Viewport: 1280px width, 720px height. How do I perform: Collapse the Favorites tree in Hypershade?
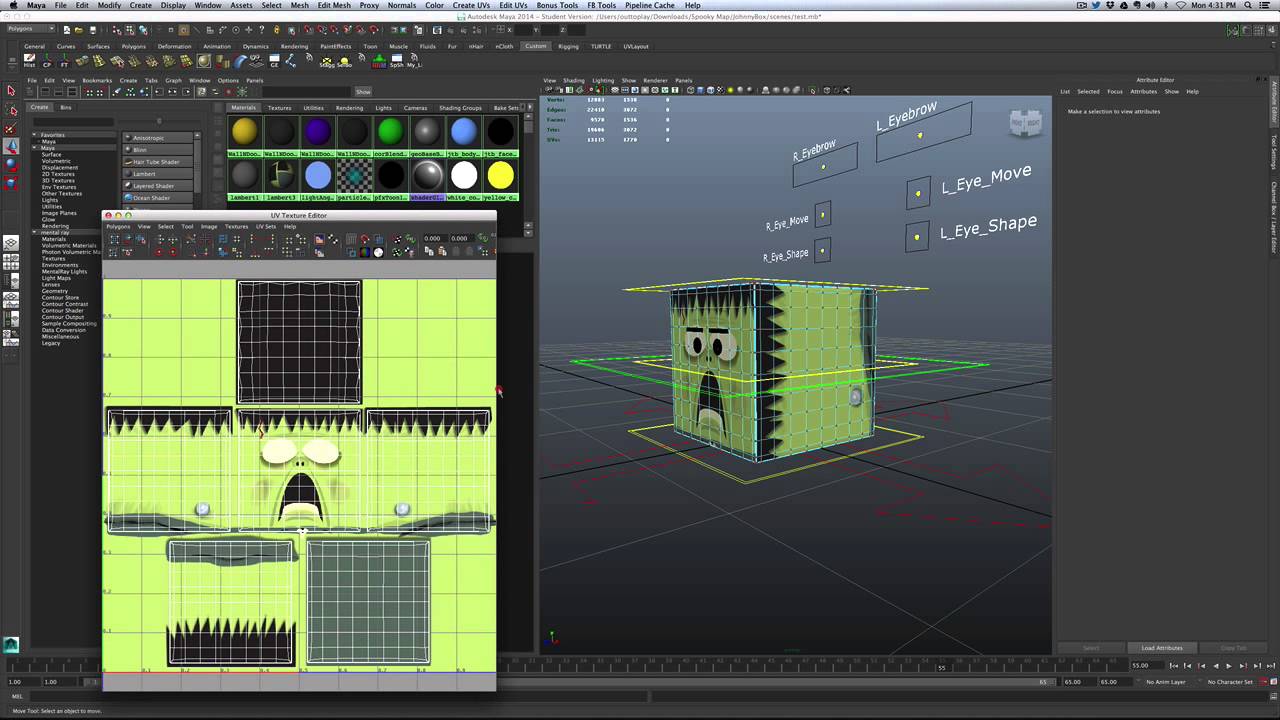(35, 135)
